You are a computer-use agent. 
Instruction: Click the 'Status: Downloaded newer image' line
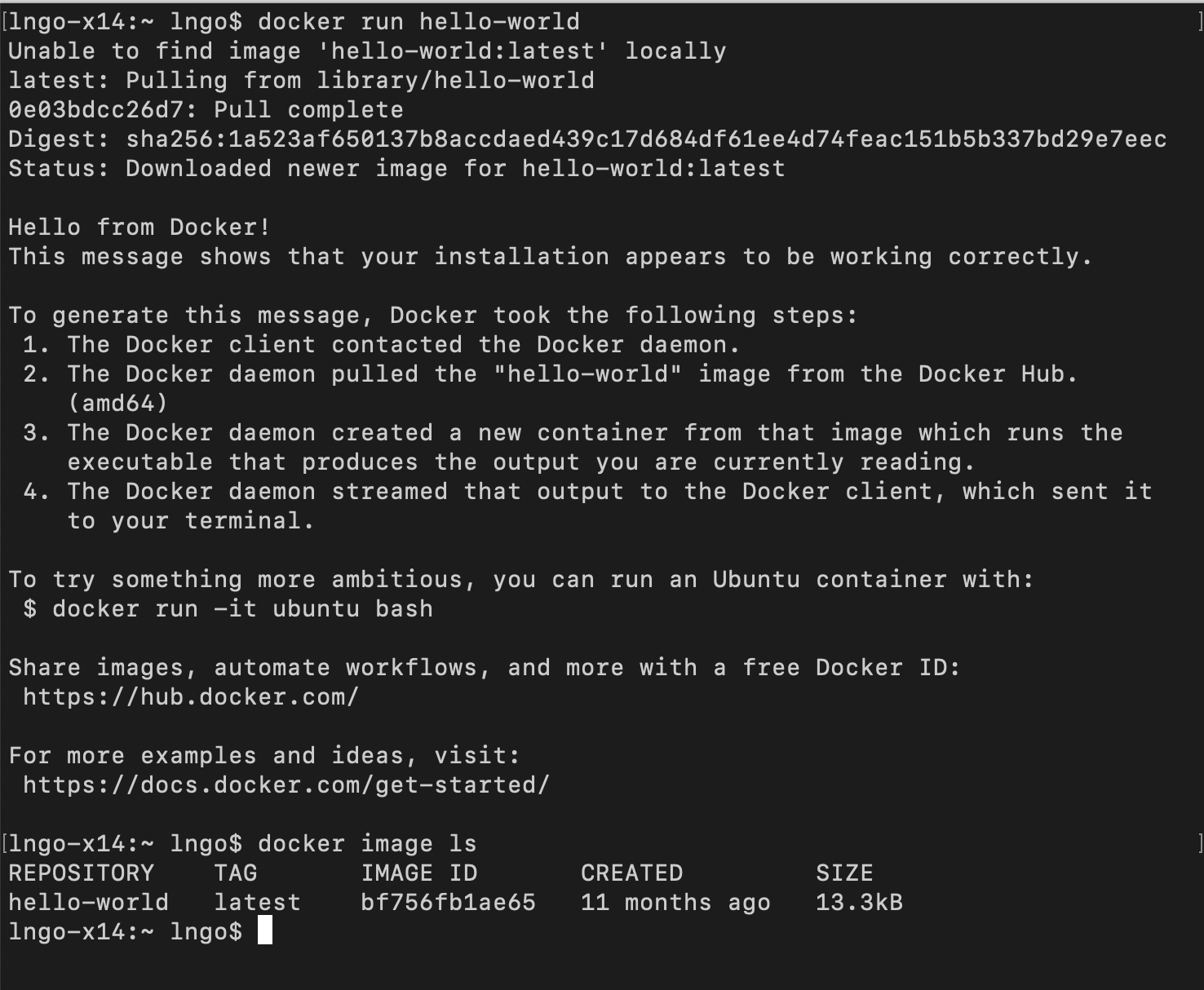396,169
